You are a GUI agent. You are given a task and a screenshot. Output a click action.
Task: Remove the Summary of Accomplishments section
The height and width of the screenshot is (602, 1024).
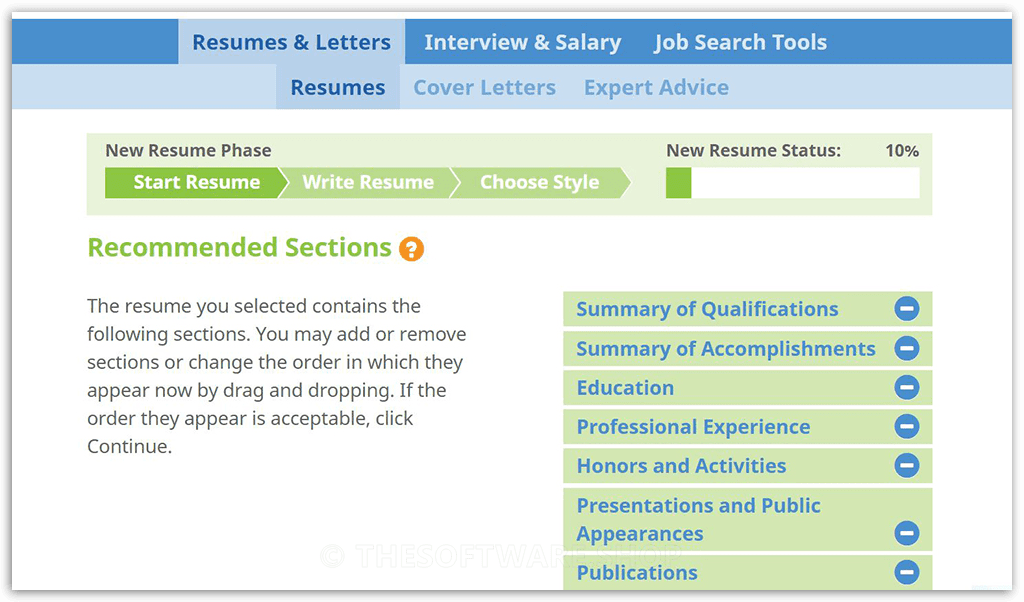[906, 348]
